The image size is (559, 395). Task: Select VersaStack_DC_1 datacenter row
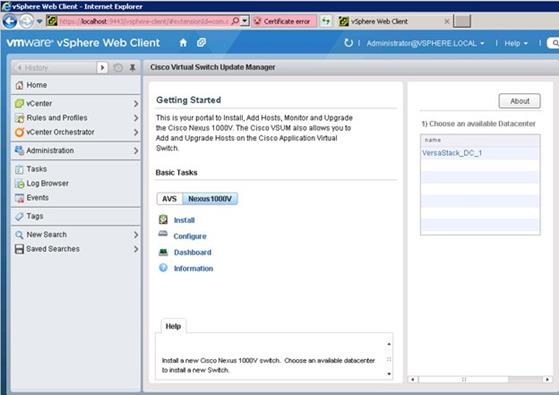pos(480,153)
